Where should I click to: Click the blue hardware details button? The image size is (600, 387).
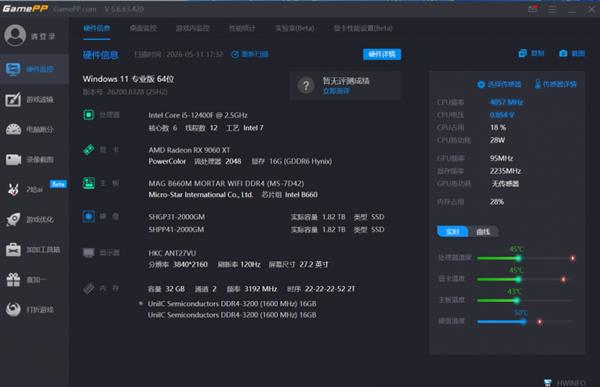pyautogui.click(x=382, y=54)
